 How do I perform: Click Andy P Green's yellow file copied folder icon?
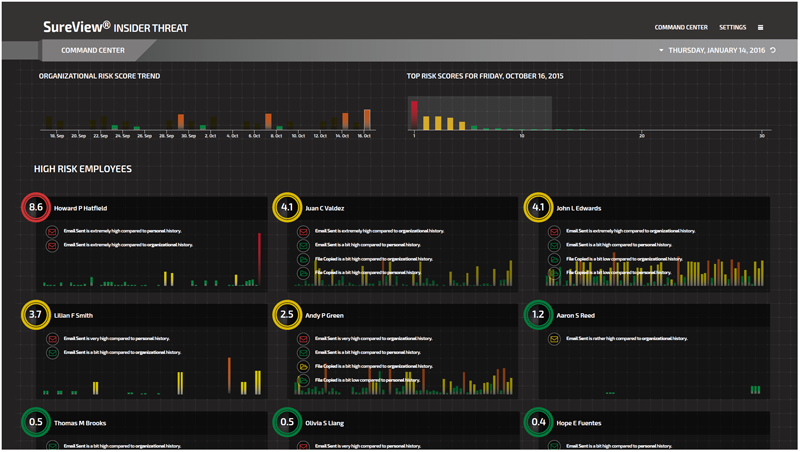[x=303, y=367]
